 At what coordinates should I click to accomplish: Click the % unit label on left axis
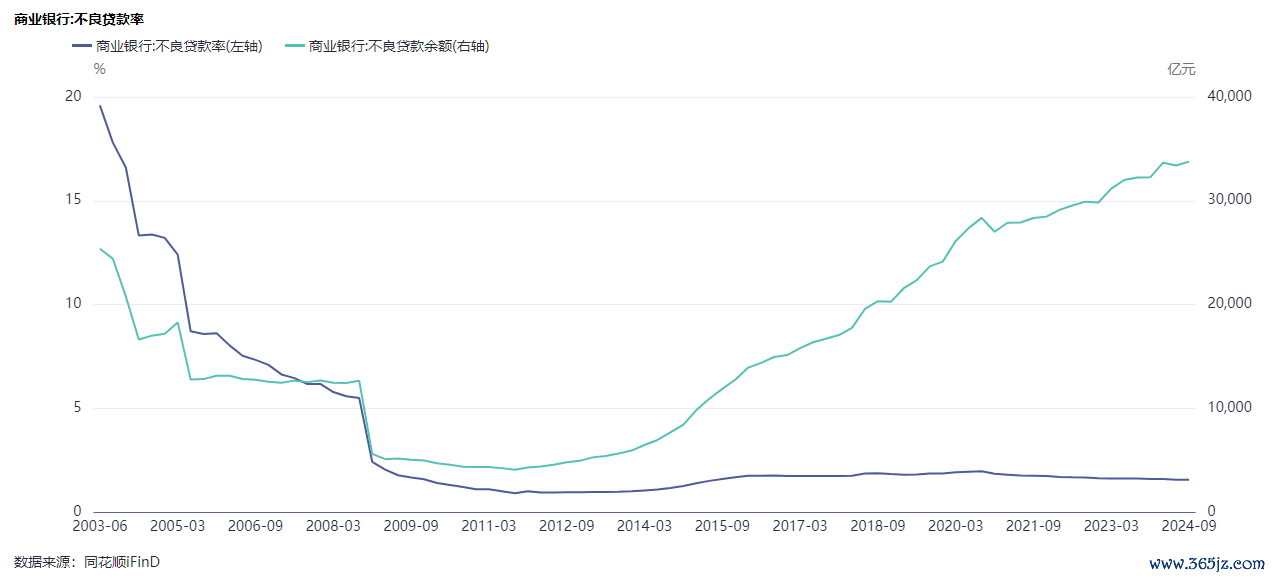point(99,69)
